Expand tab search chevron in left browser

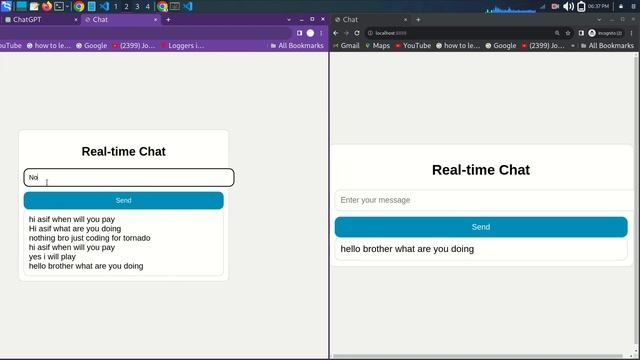click(x=289, y=19)
